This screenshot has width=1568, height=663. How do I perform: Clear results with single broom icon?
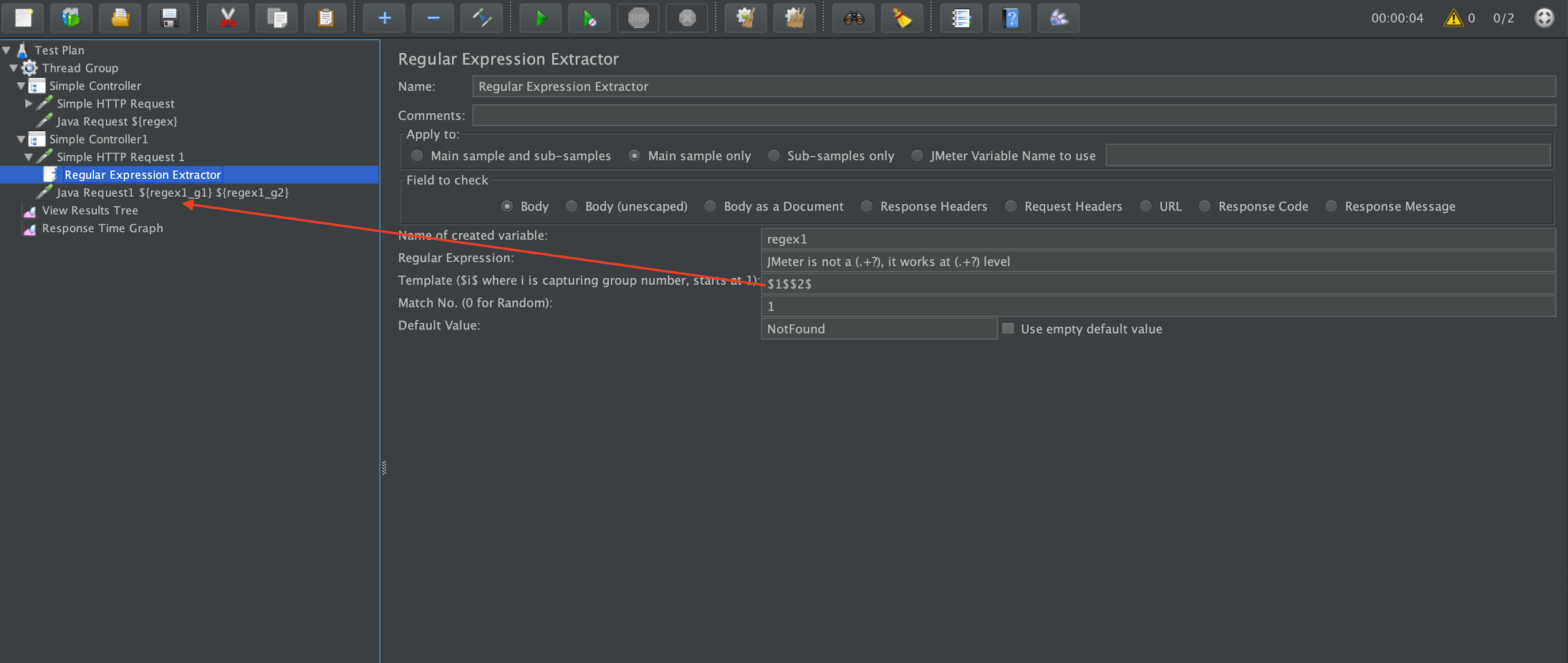(746, 18)
